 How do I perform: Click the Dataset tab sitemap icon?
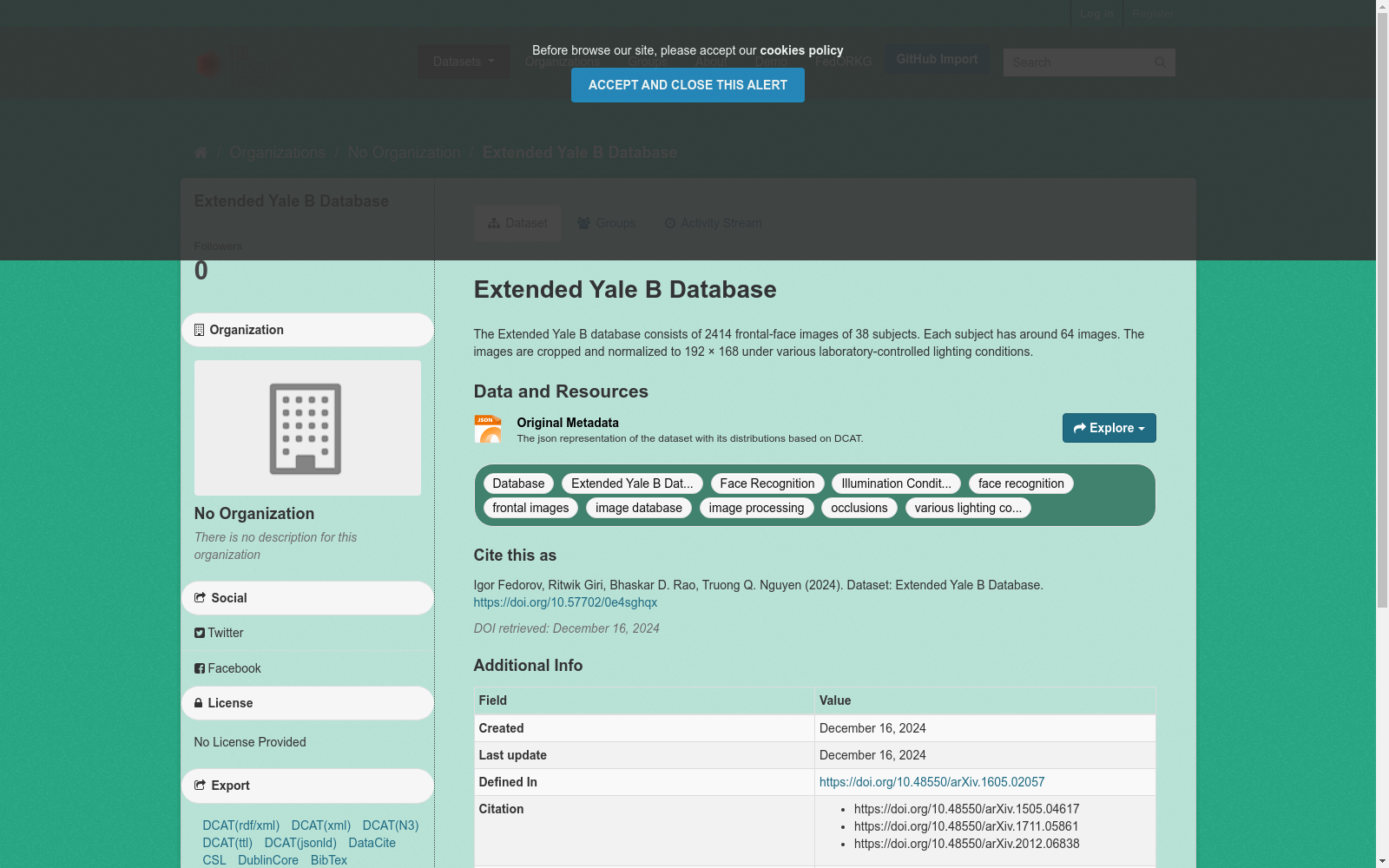click(x=494, y=223)
